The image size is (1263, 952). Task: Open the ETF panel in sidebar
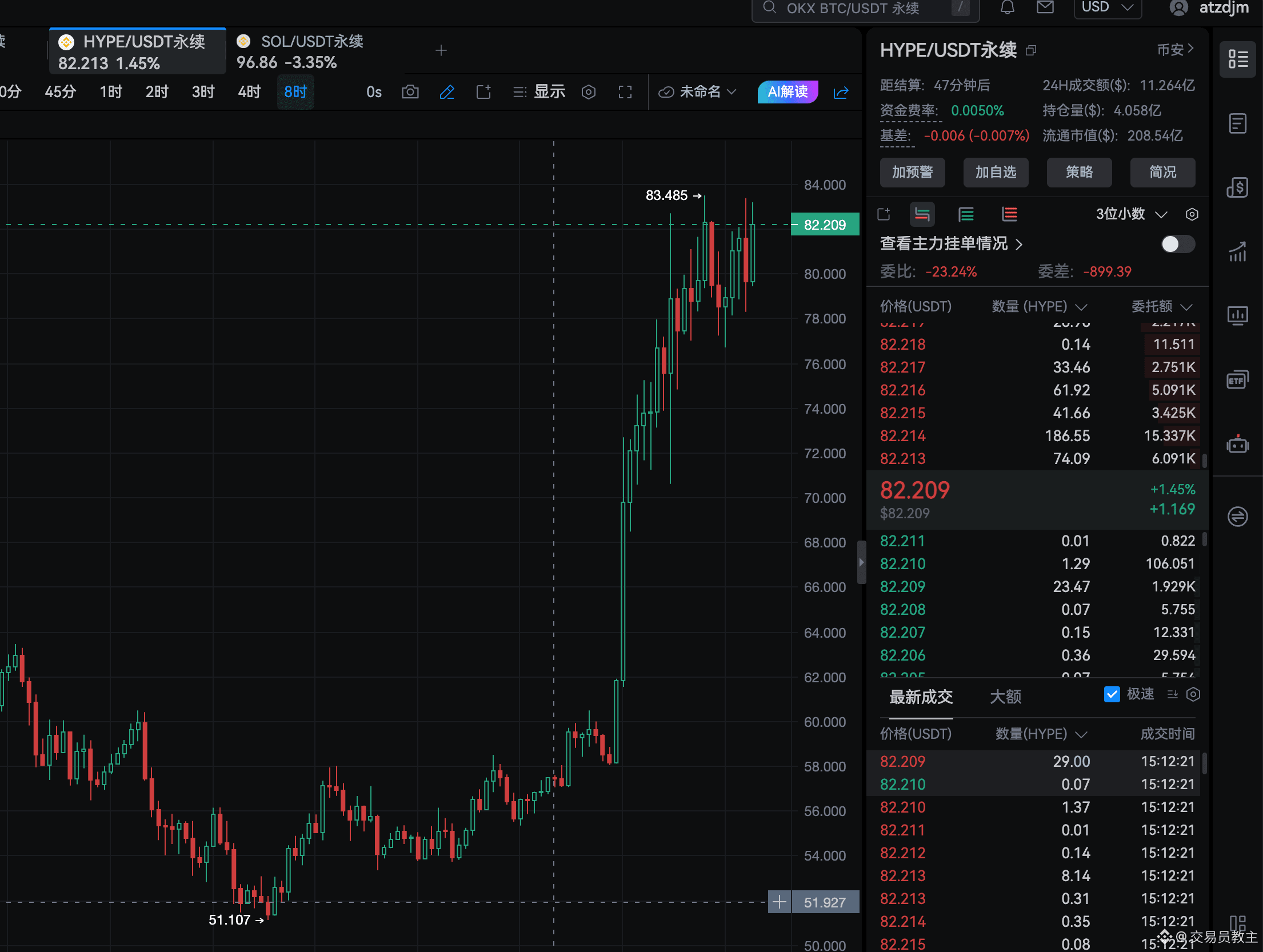[1238, 379]
